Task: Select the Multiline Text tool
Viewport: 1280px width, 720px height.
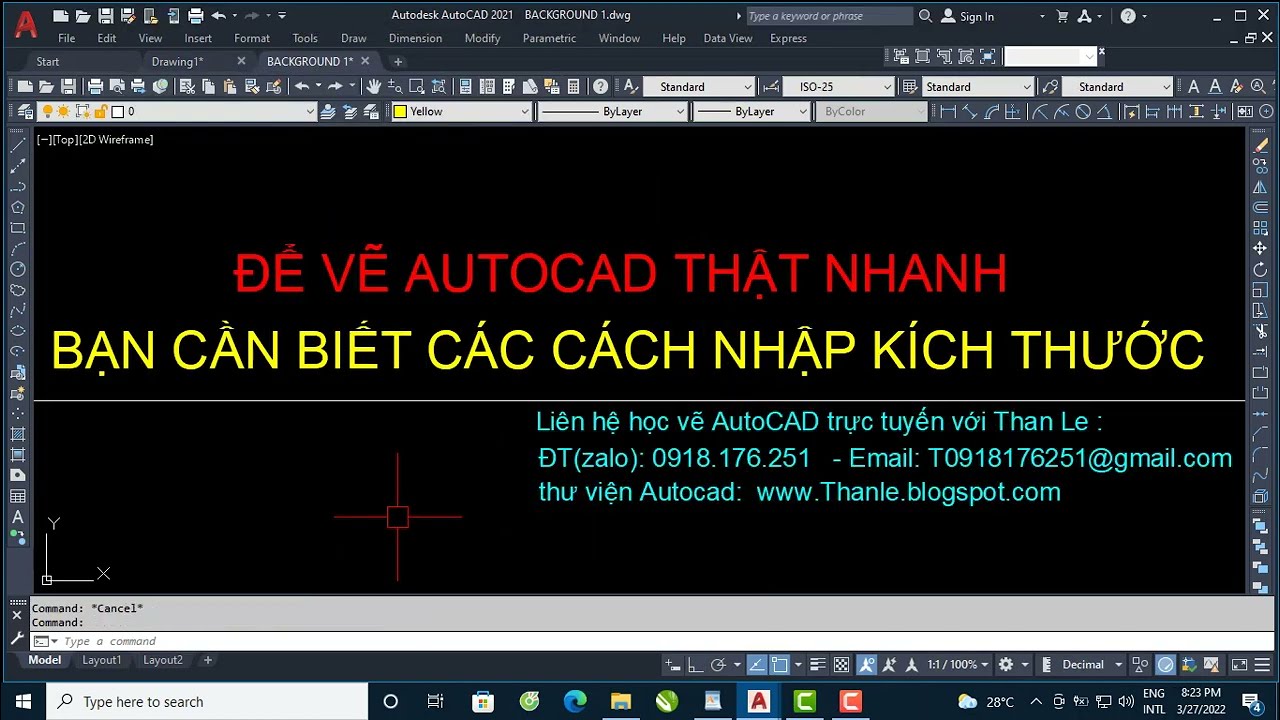Action: [17, 517]
